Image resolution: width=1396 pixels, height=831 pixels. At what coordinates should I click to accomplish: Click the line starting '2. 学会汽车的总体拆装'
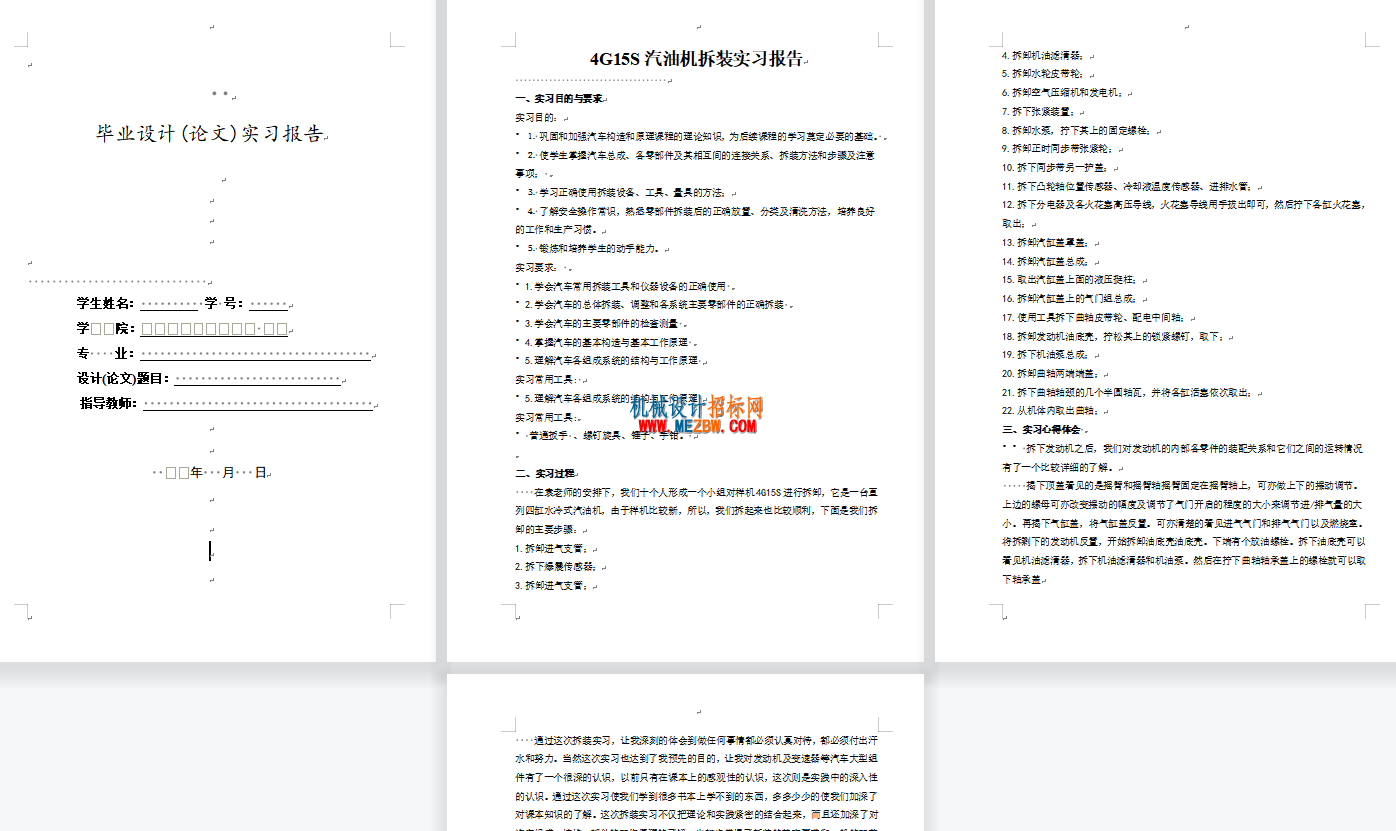[x=655, y=304]
